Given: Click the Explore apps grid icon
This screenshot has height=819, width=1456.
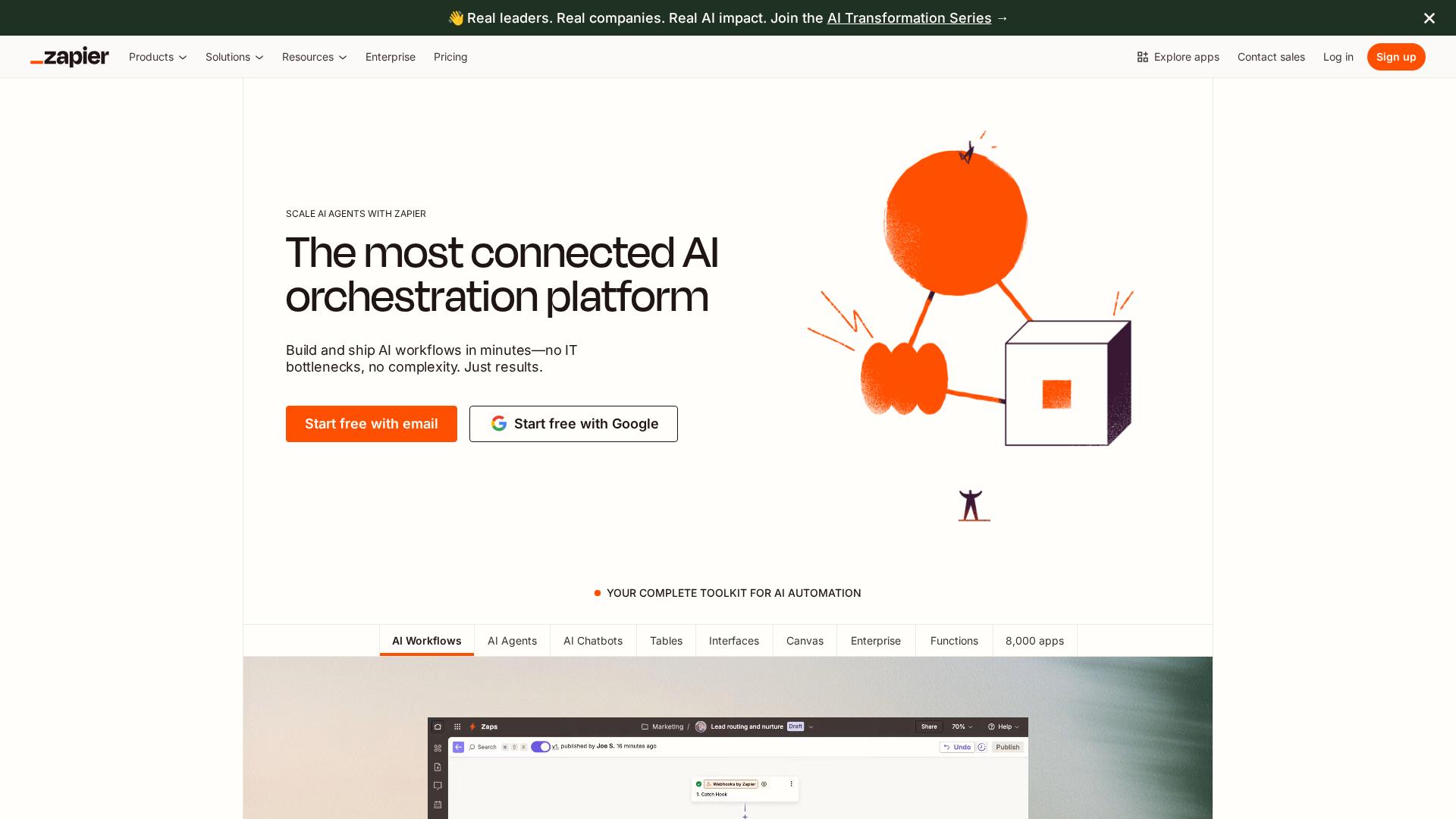Looking at the screenshot, I should coord(1142,57).
